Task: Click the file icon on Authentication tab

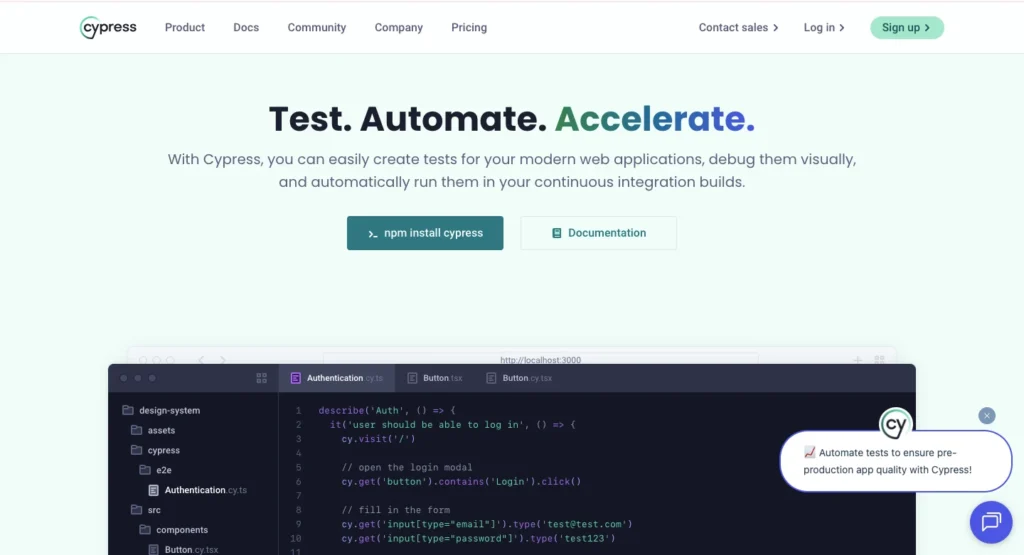Action: coord(296,378)
